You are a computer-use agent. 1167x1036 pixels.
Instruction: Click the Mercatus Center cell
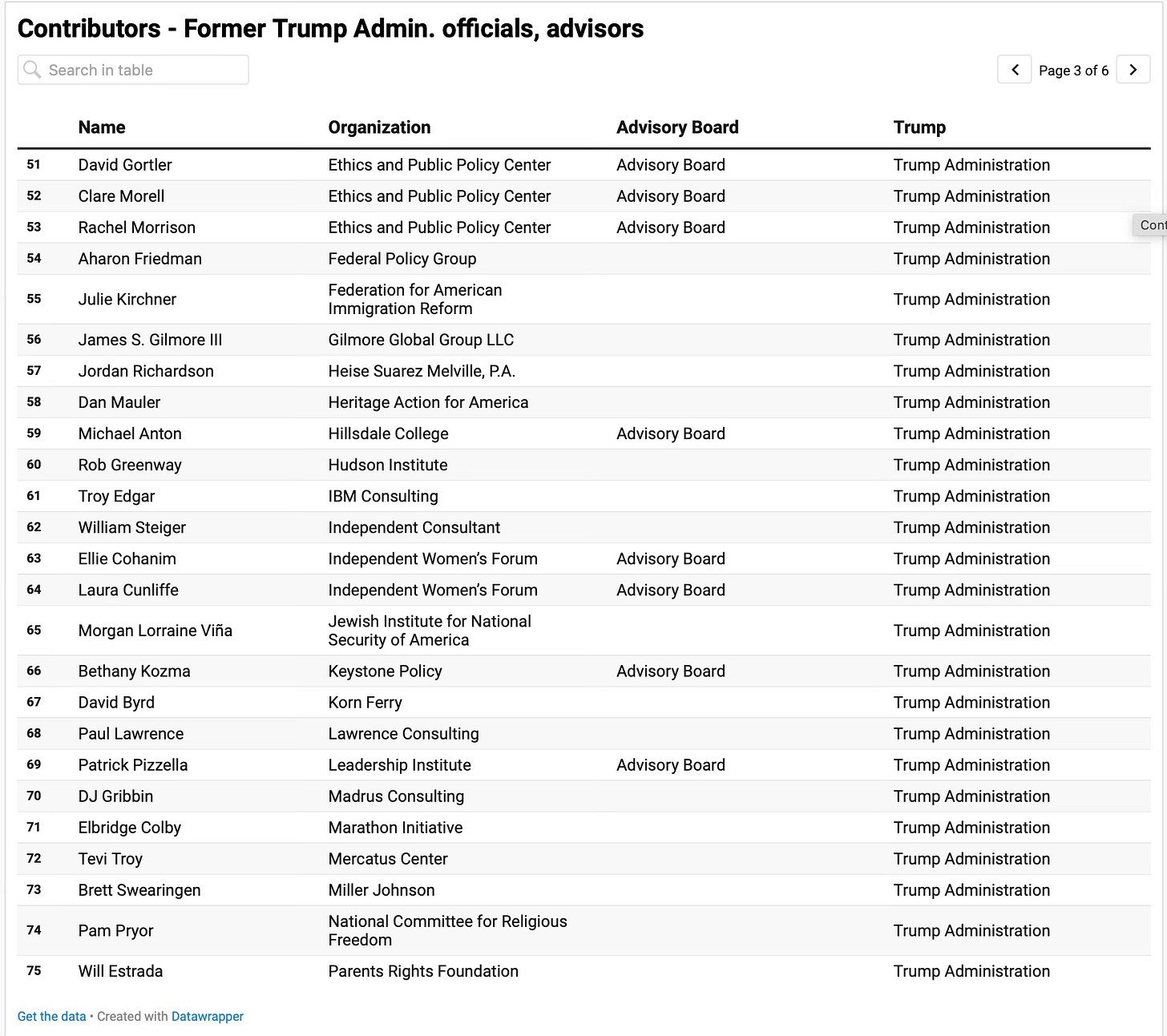[388, 859]
